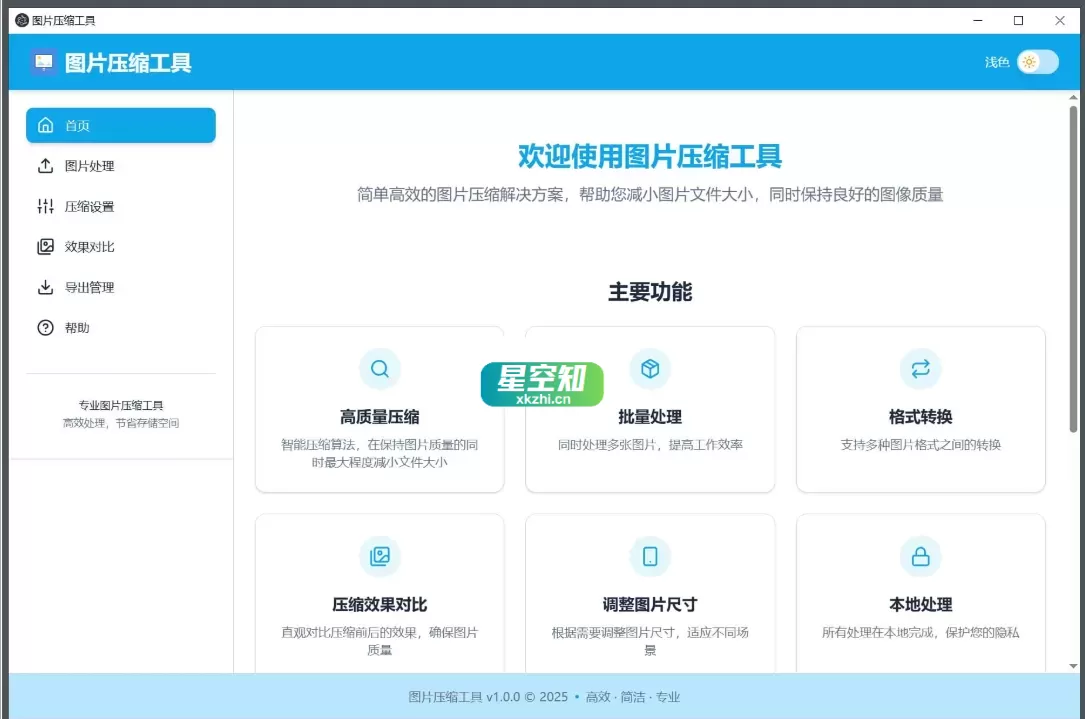This screenshot has width=1085, height=719.
Task: Click the image-compare icon beside 效果对比
Action: [44, 246]
